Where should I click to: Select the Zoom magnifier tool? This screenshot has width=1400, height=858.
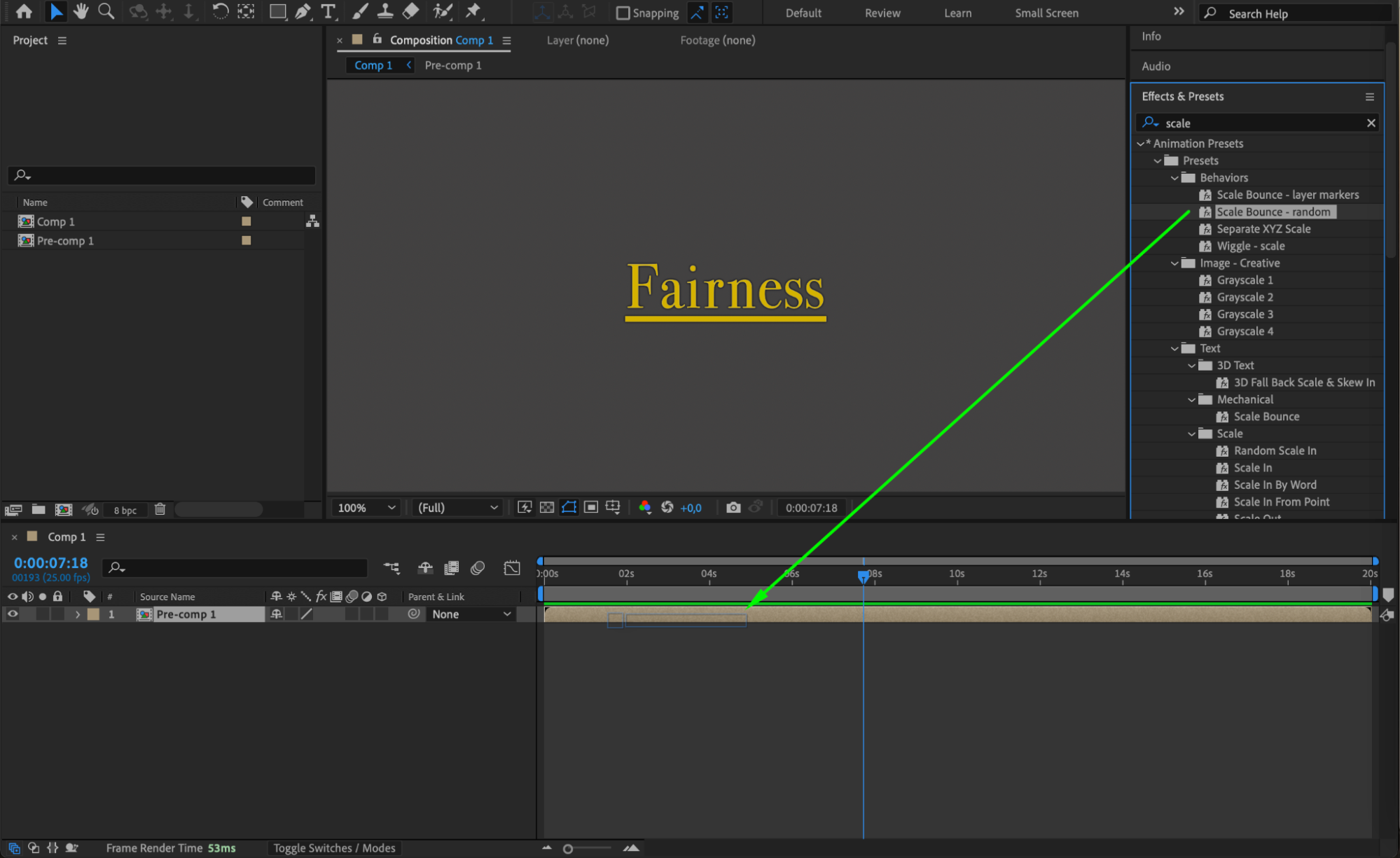(x=106, y=11)
